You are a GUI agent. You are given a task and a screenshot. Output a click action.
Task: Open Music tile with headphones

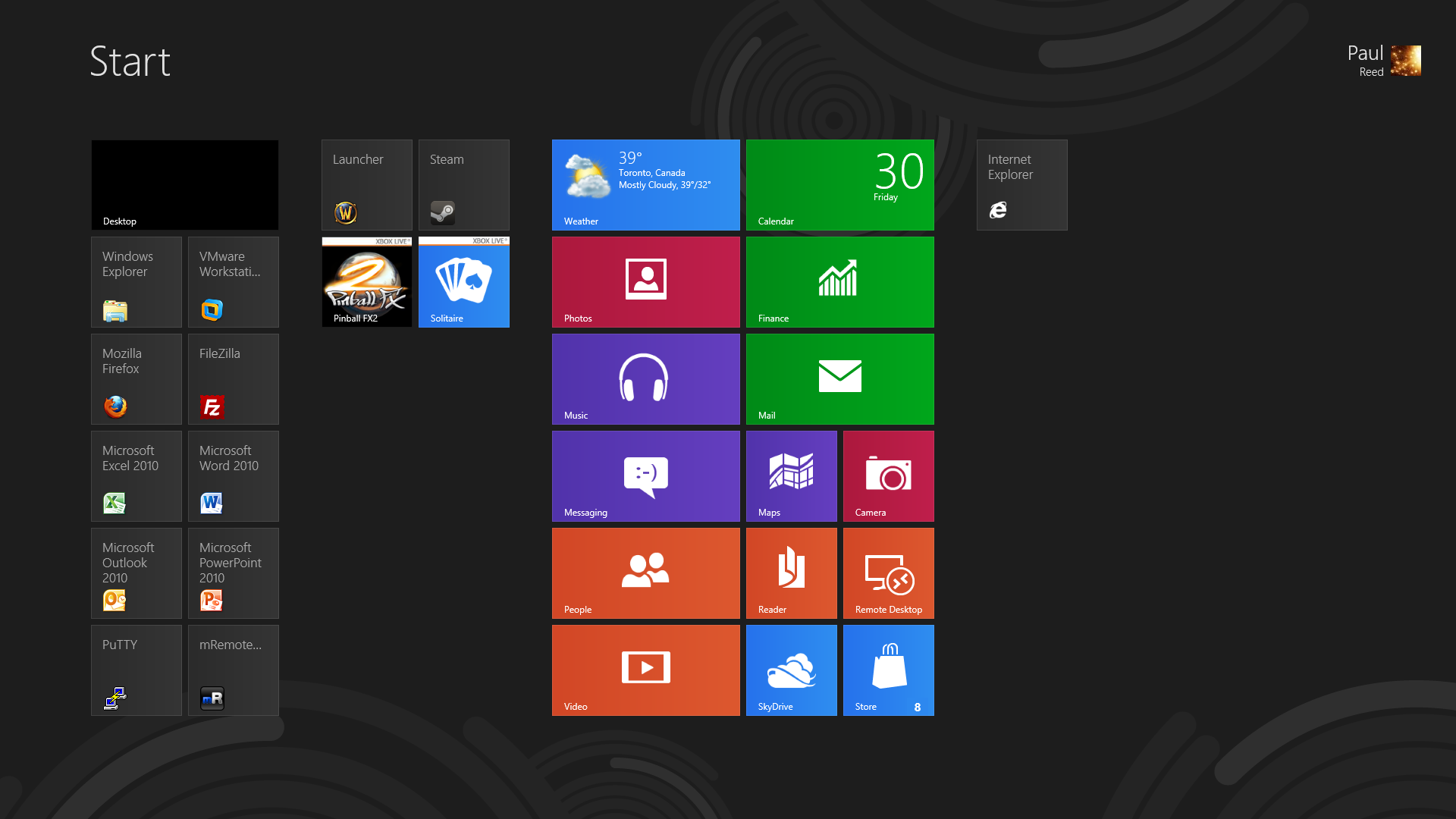click(x=646, y=379)
